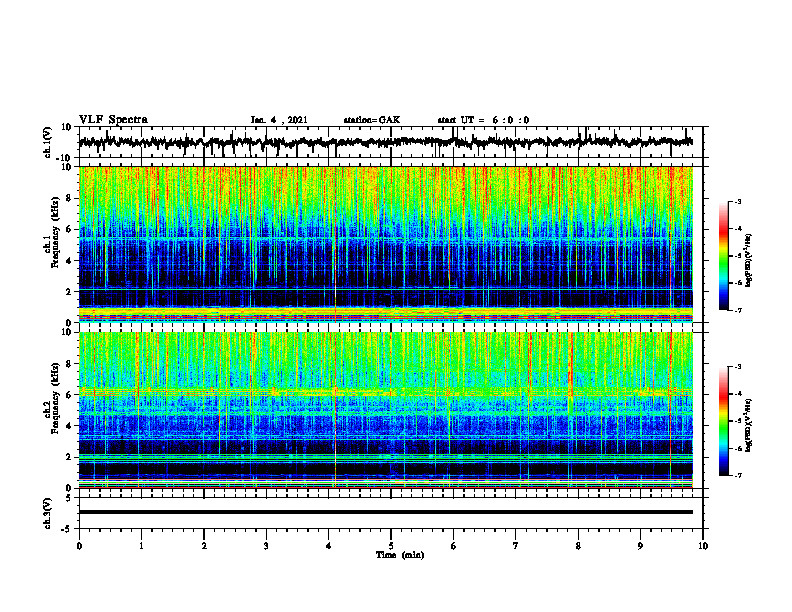Screen dimensions: 792x612
Task: Click time axis tick label 3
Action: coord(266,546)
